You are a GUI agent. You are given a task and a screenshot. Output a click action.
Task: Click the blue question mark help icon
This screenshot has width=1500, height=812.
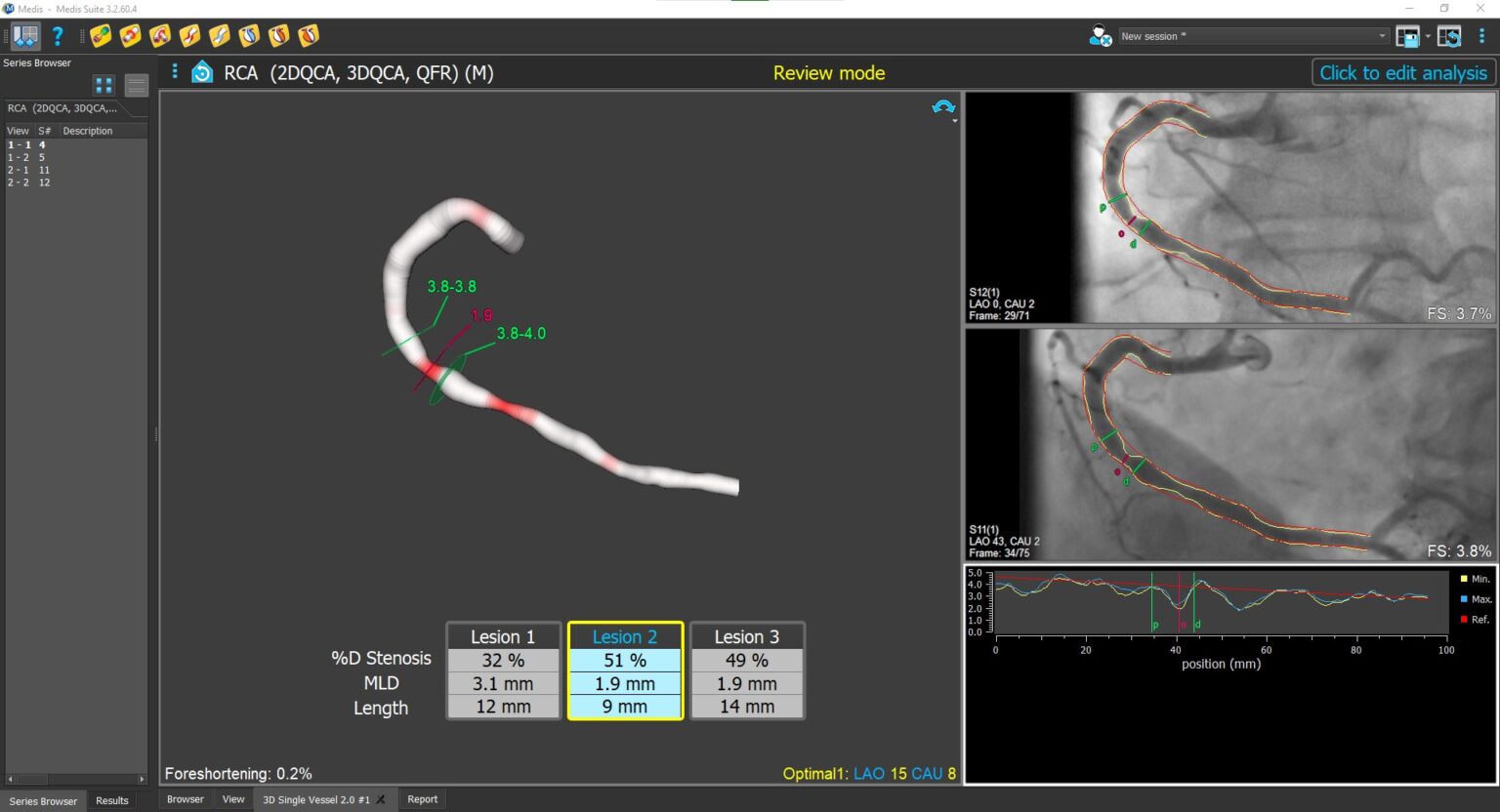[x=58, y=36]
